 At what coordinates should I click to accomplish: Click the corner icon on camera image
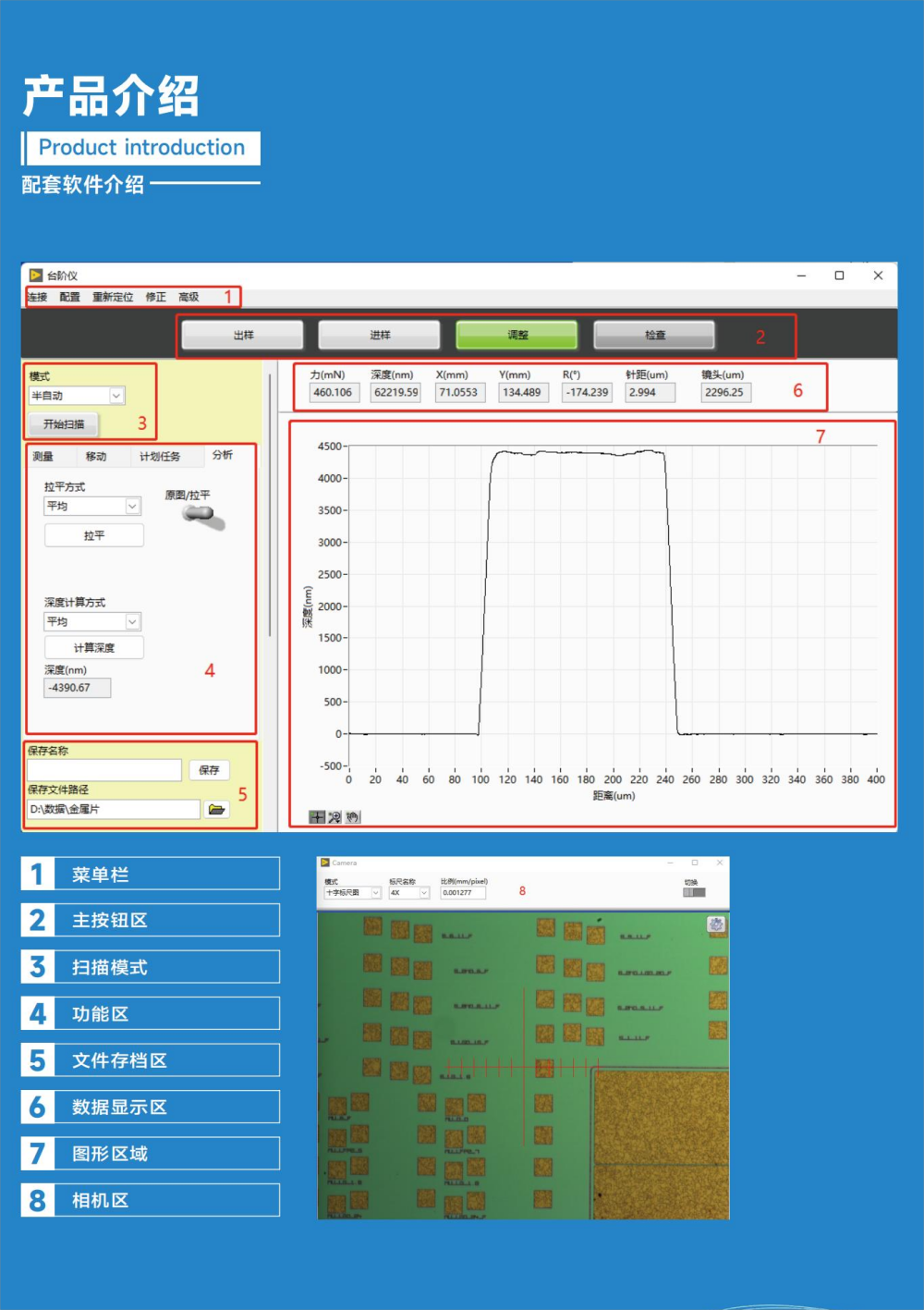716,924
